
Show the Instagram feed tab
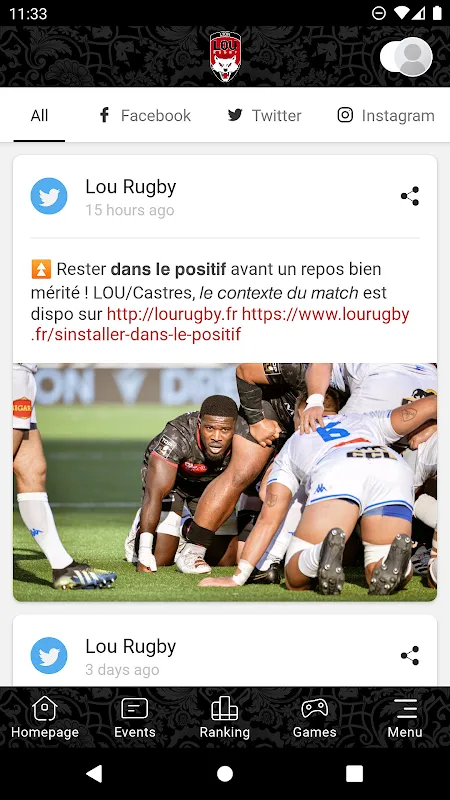pyautogui.click(x=386, y=115)
